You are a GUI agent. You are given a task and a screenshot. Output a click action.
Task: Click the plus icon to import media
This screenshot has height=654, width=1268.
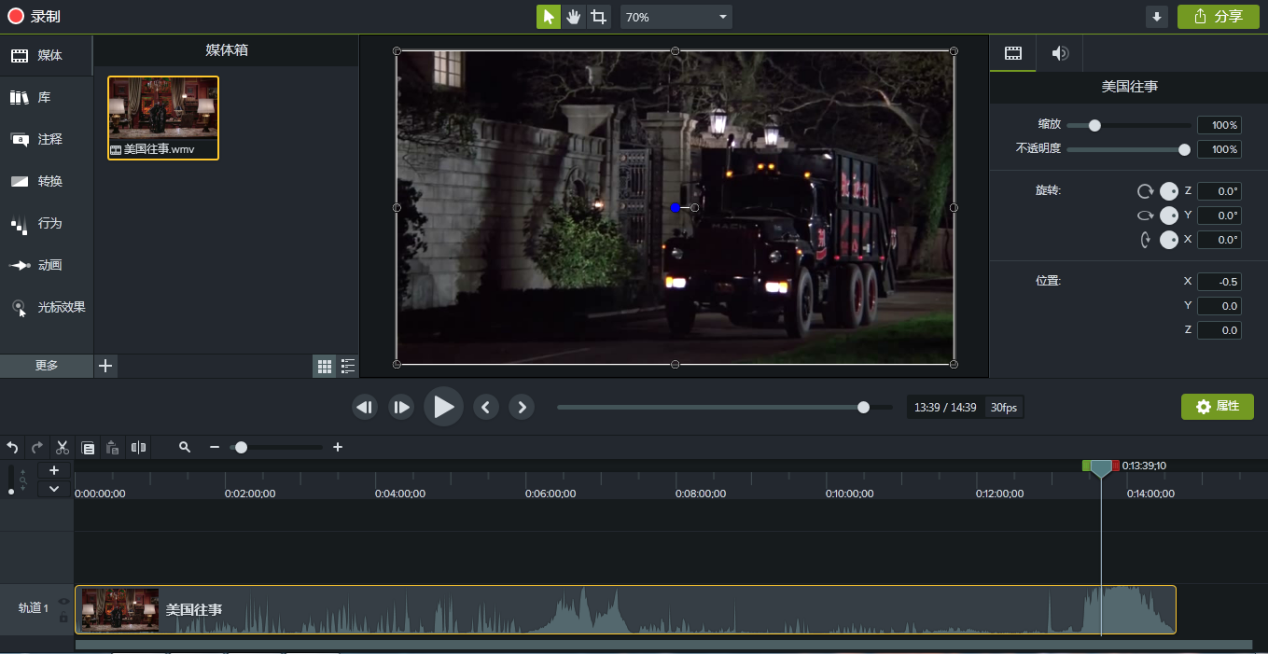coord(106,365)
